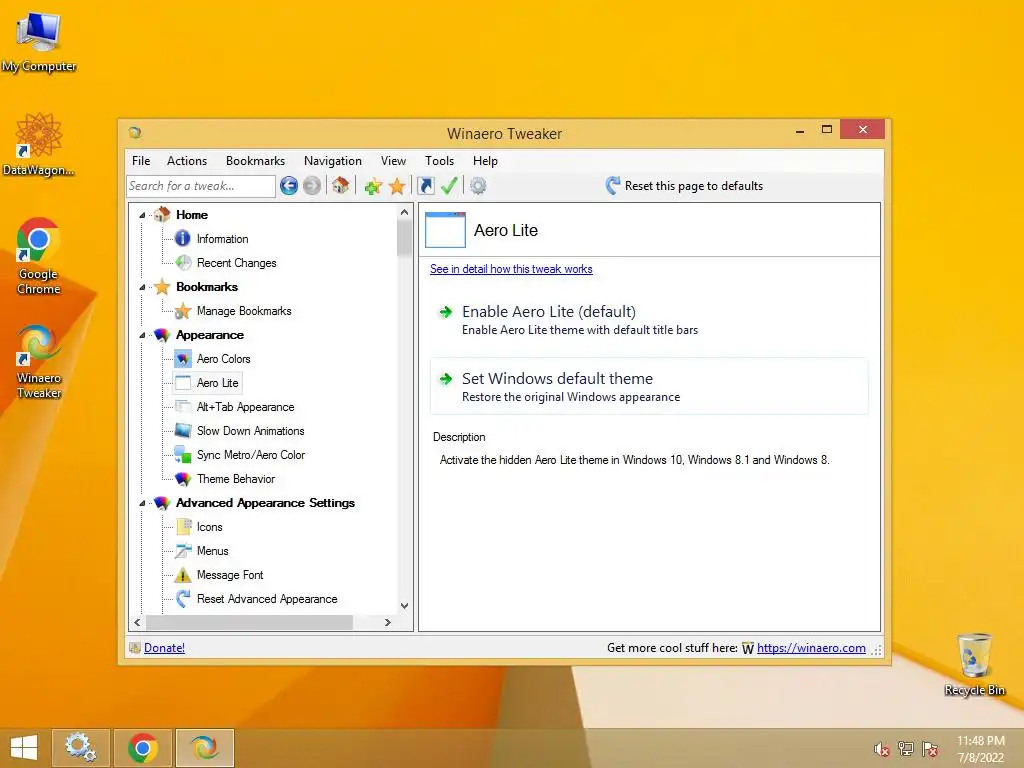Click the Slow Down Animations icon
Image resolution: width=1024 pixels, height=768 pixels.
pos(183,431)
